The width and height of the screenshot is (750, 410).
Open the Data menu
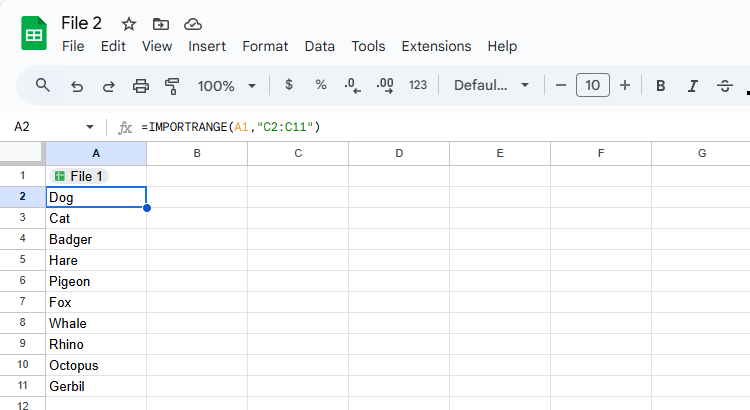pyautogui.click(x=320, y=46)
